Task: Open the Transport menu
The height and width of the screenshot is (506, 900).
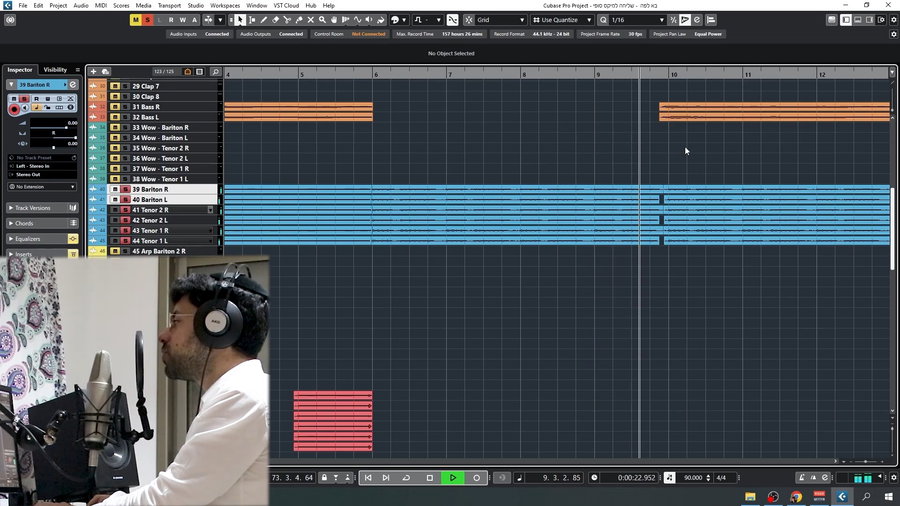Action: pyautogui.click(x=169, y=5)
